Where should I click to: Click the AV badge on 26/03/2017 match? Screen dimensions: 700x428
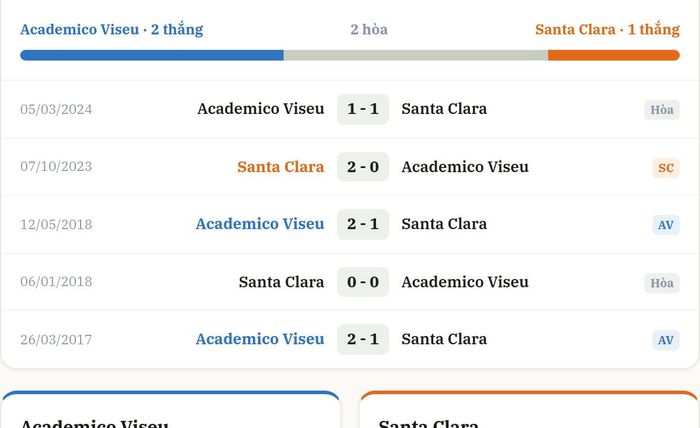666,340
